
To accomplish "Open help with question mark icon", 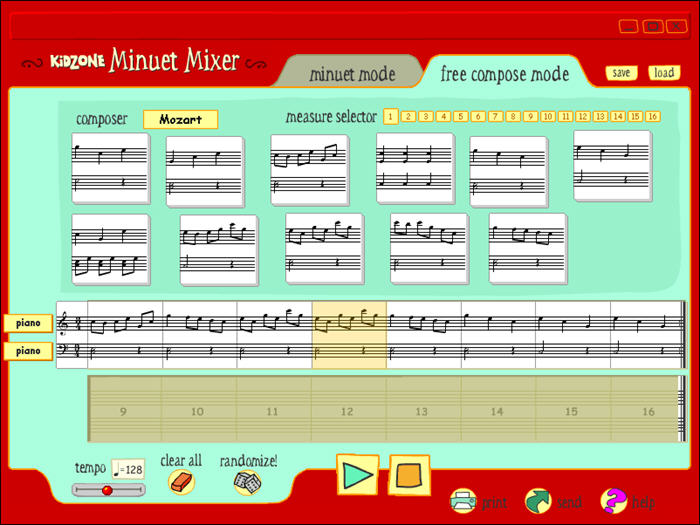I will click(613, 501).
